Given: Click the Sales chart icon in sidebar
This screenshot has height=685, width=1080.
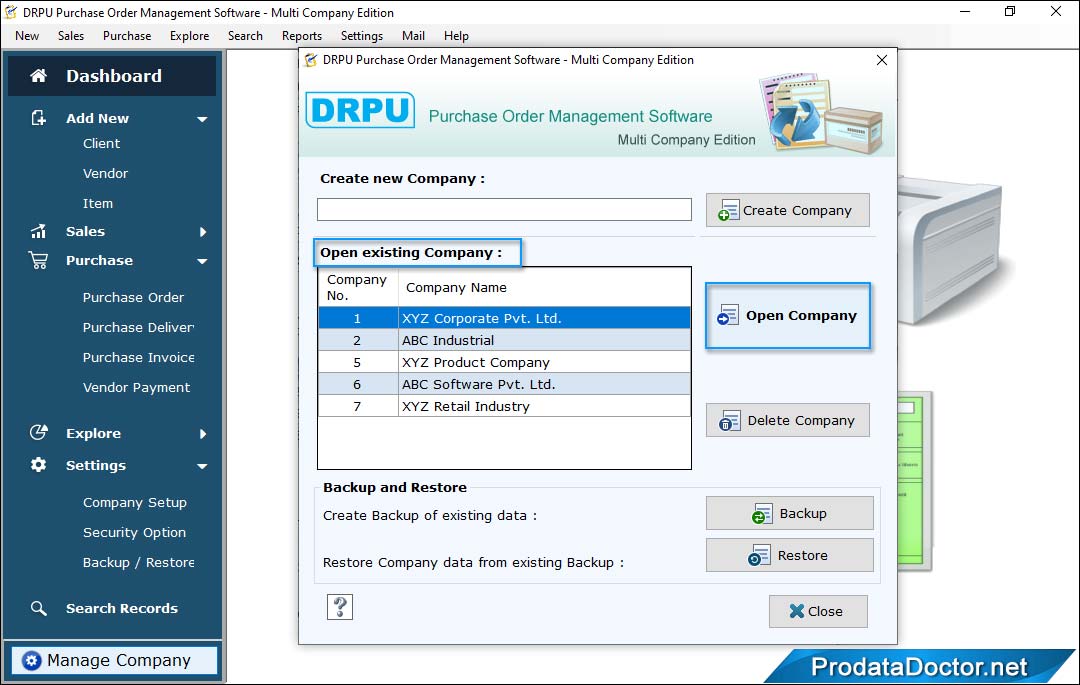Looking at the screenshot, I should [39, 231].
